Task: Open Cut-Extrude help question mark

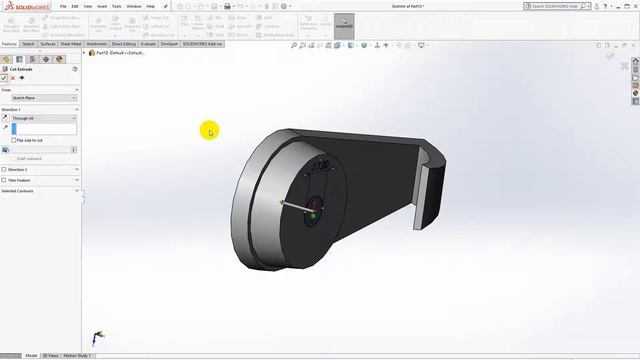Action: pos(75,69)
